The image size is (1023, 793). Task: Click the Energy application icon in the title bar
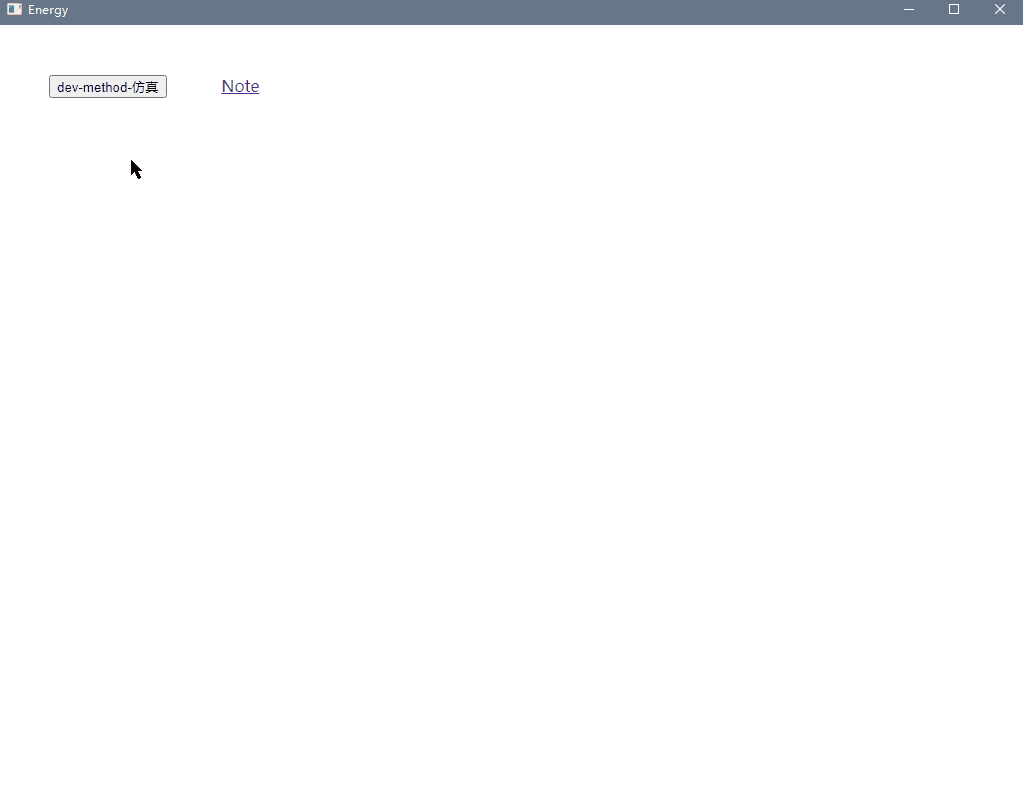(14, 9)
